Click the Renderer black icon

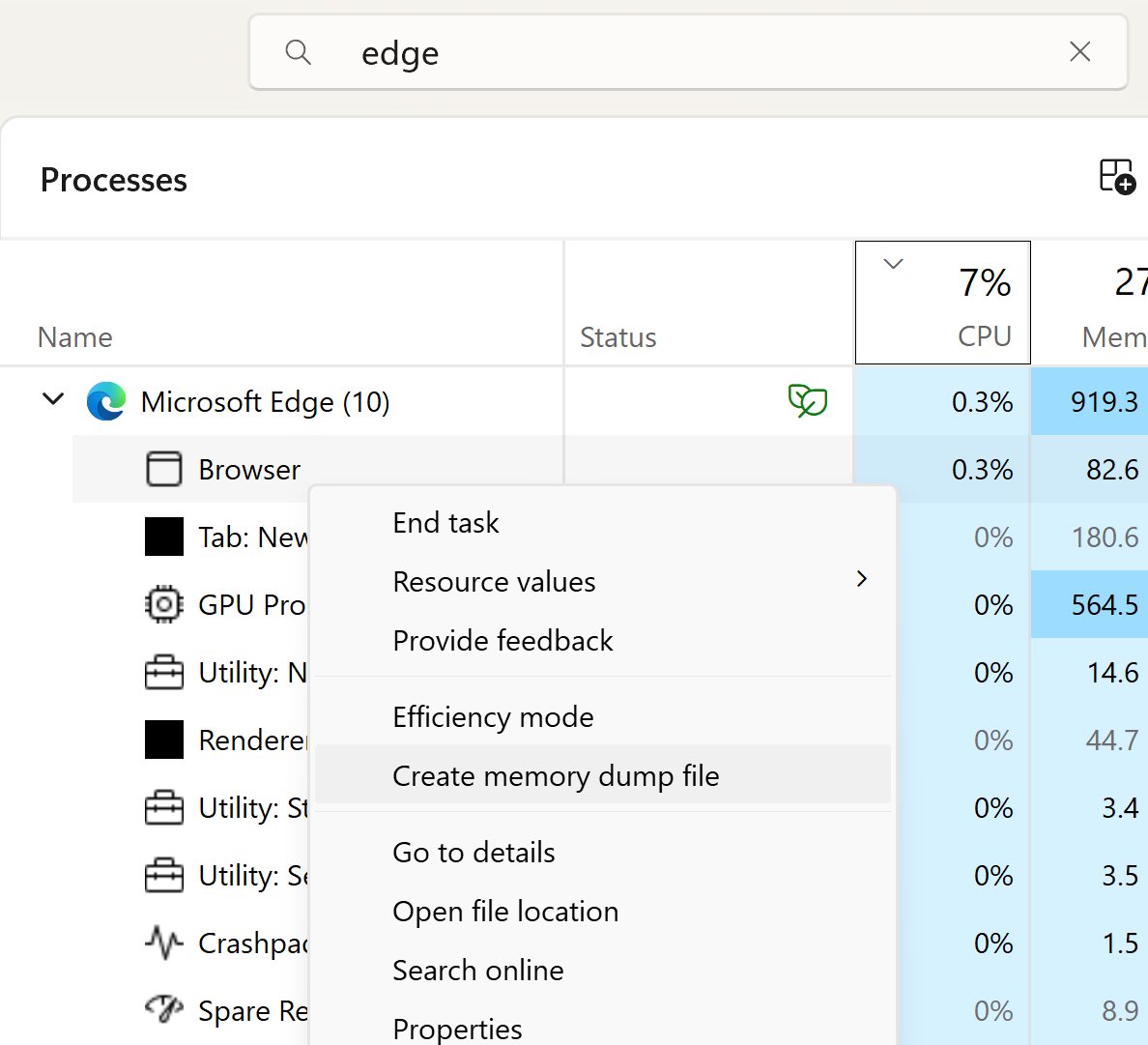(x=164, y=740)
